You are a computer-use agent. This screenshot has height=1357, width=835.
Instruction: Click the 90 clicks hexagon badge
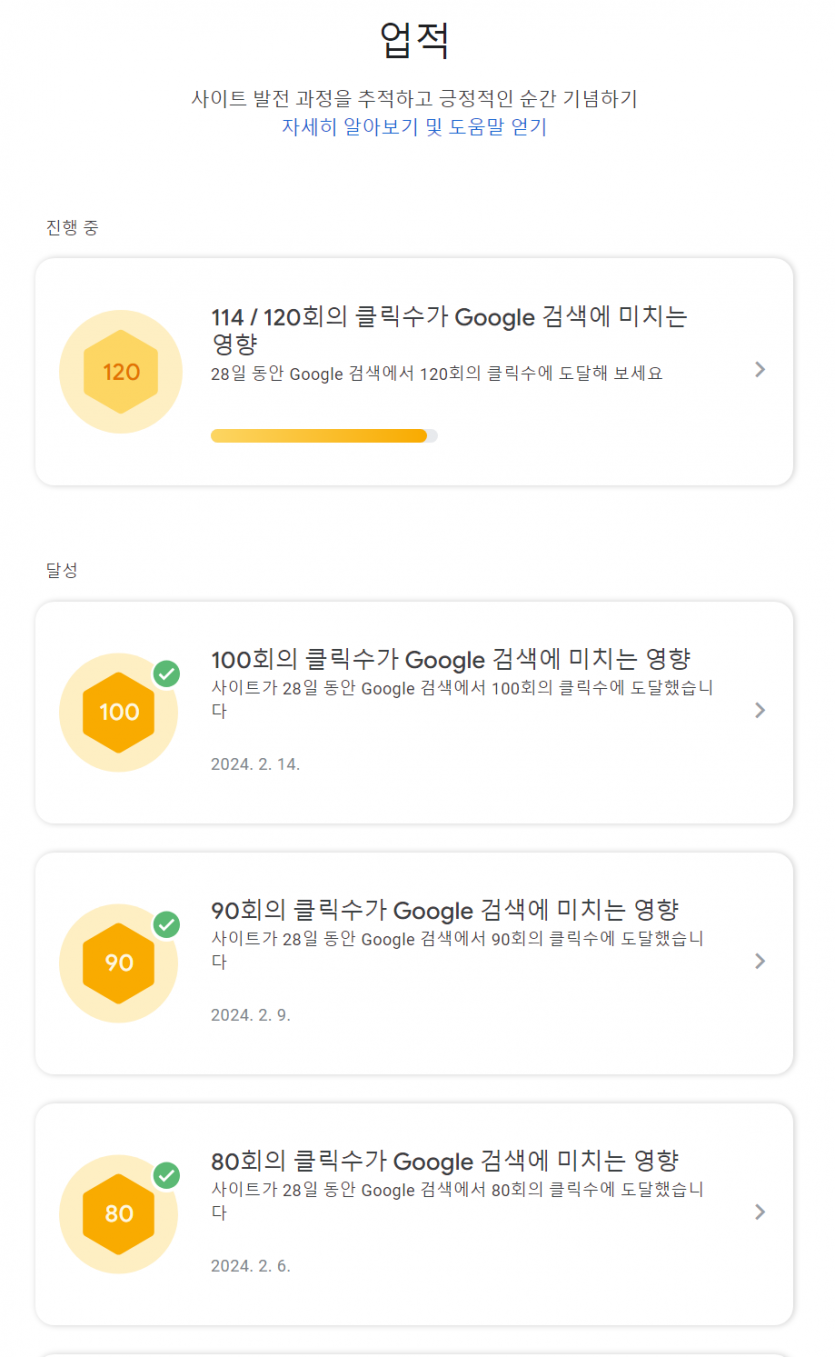pyautogui.click(x=119, y=963)
